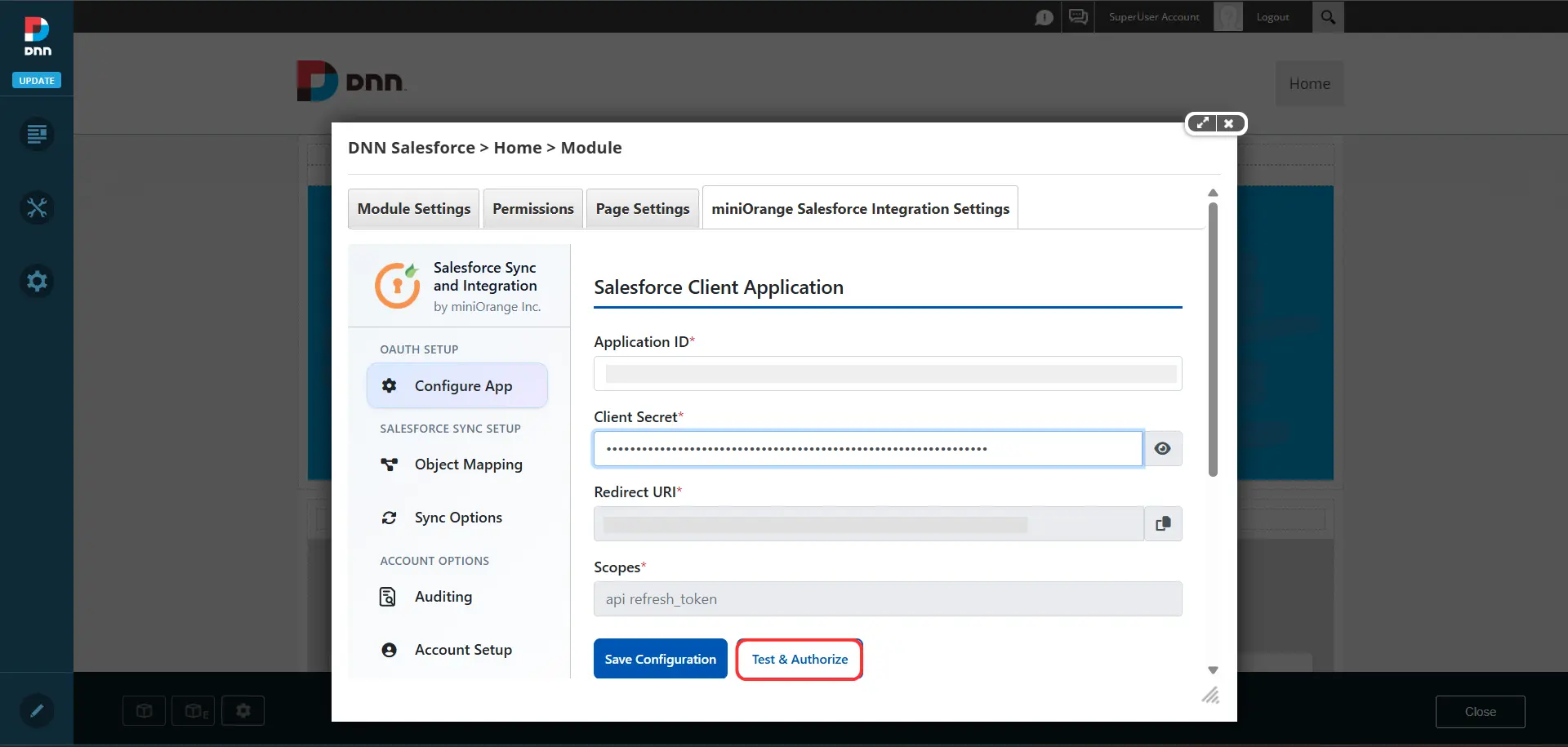The width and height of the screenshot is (1568, 747).
Task: Click the Redirect URI field
Action: 868,523
